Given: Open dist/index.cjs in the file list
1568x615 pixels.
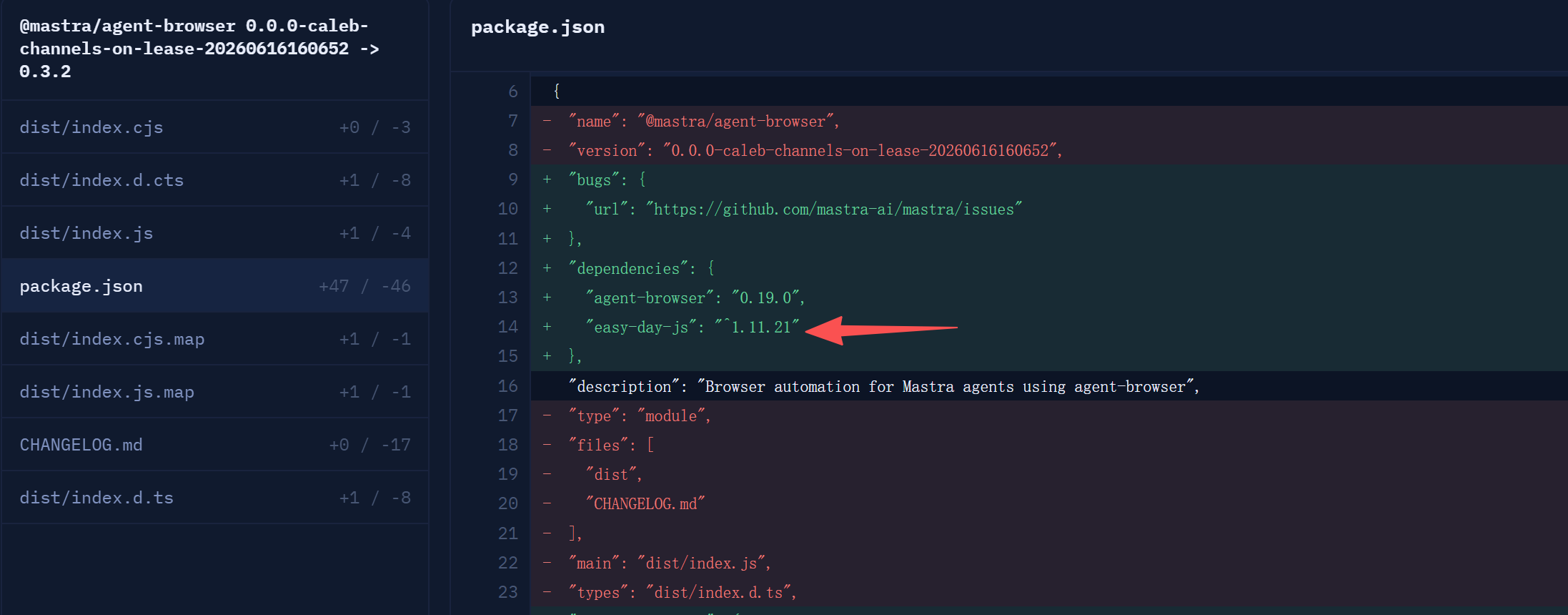Looking at the screenshot, I should (215, 127).
